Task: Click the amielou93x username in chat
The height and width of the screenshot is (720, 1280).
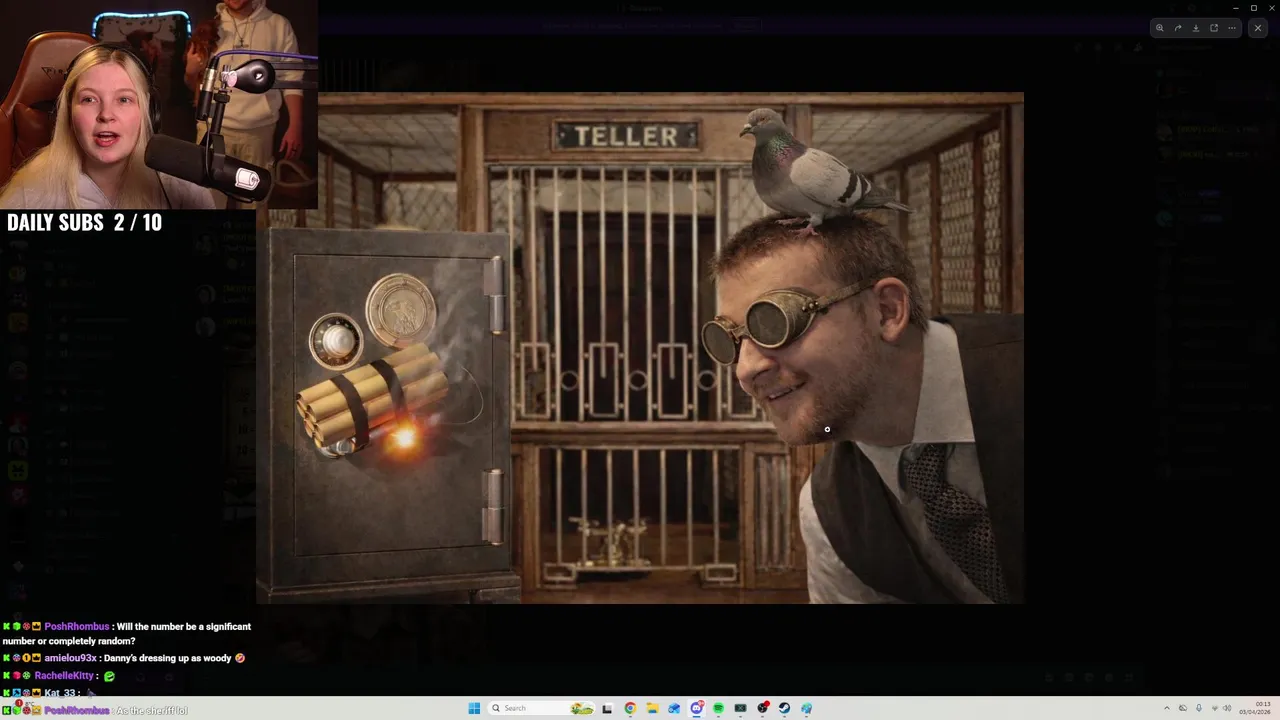Action: coord(70,658)
